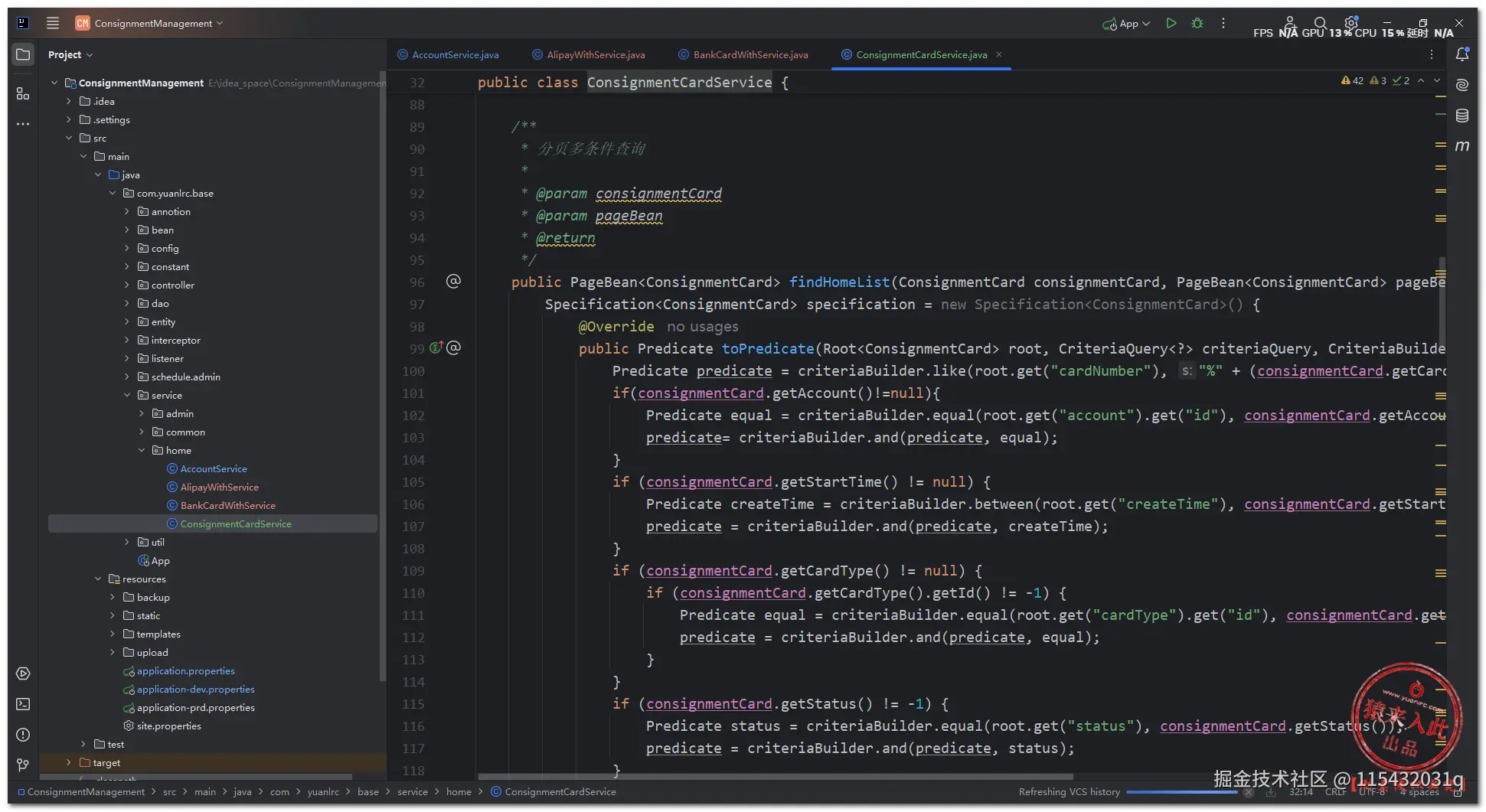This screenshot has width=1486, height=812.
Task: Click the Refreshing VCS history progress bar
Action: click(x=1181, y=792)
